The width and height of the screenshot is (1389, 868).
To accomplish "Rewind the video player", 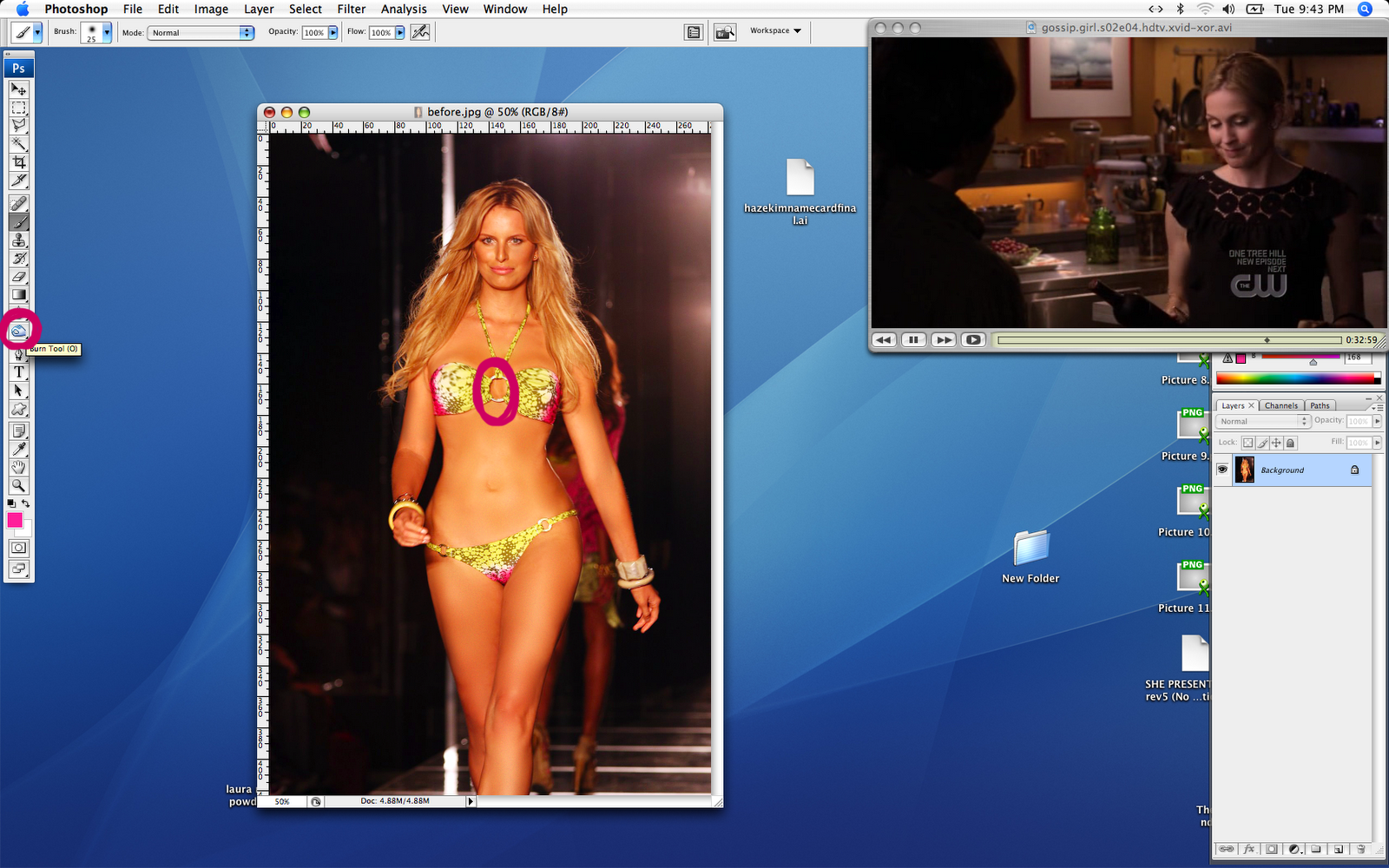I will tap(884, 339).
